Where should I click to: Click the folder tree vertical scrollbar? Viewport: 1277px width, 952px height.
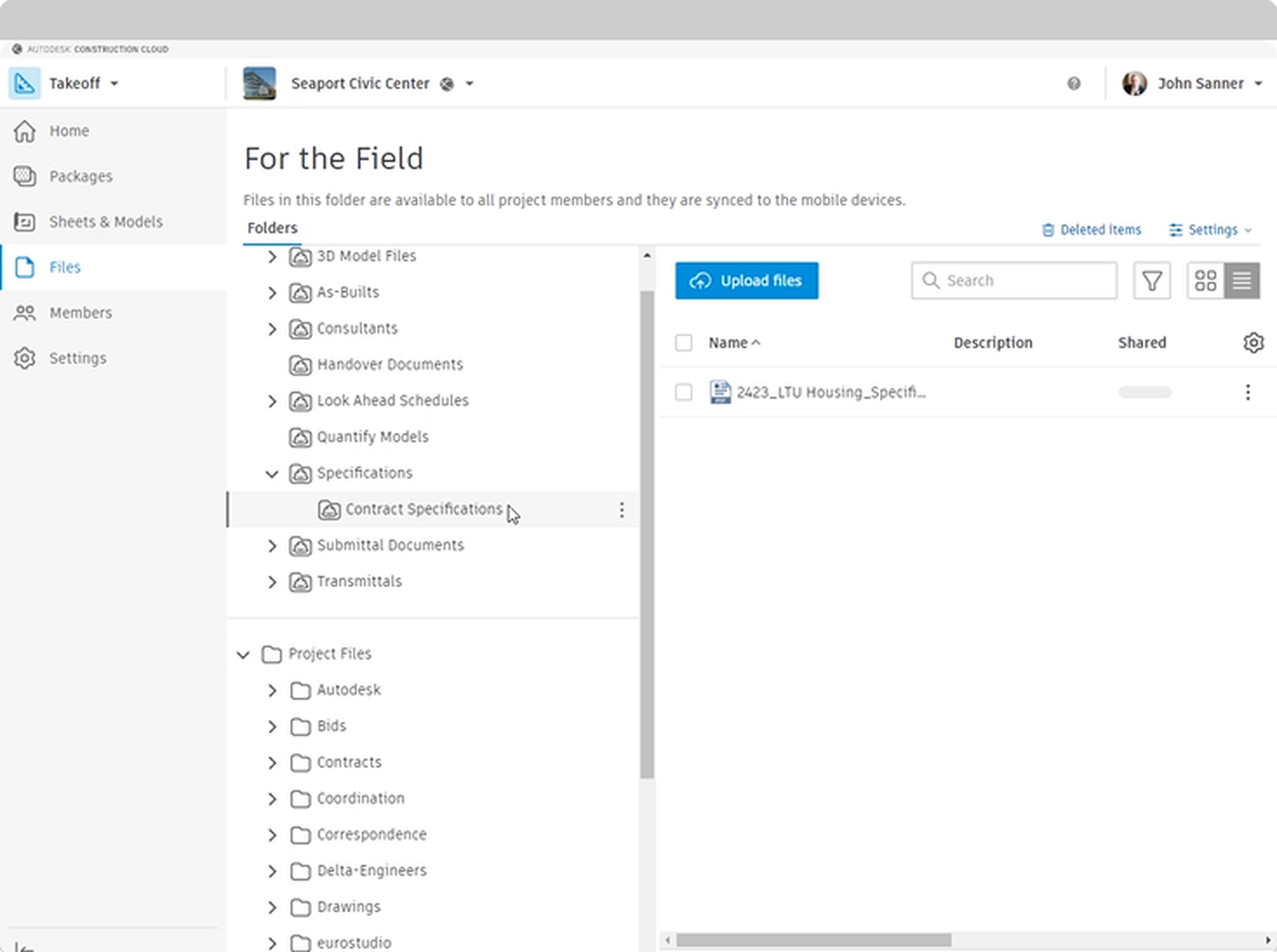pos(647,534)
